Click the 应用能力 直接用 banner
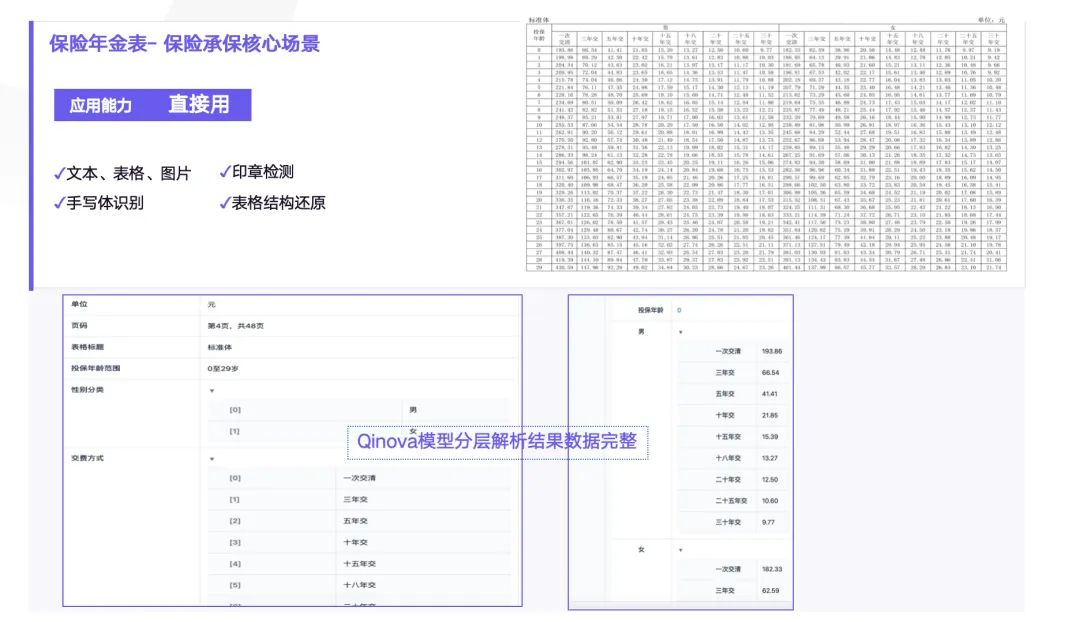Screen dimensions: 1080x622 (x=153, y=105)
